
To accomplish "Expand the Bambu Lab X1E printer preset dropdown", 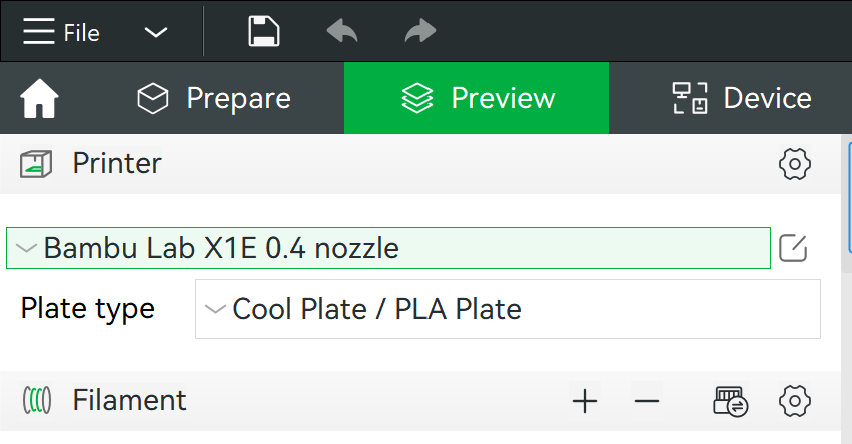I will click(x=388, y=248).
